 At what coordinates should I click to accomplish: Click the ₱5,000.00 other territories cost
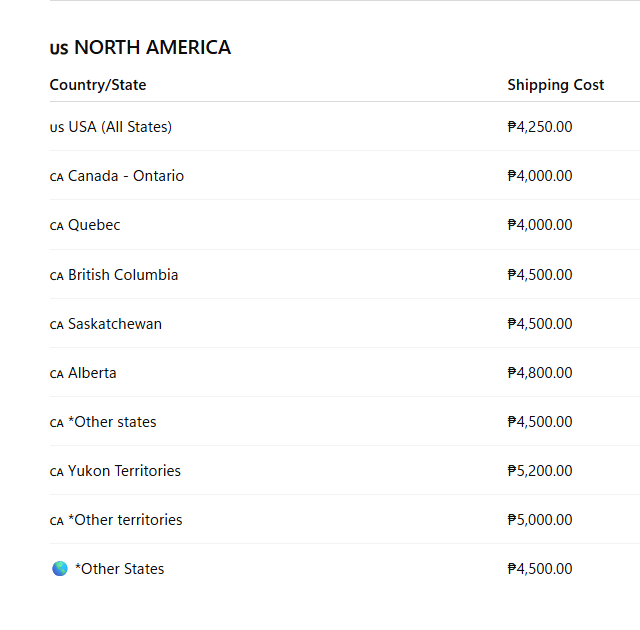540,520
